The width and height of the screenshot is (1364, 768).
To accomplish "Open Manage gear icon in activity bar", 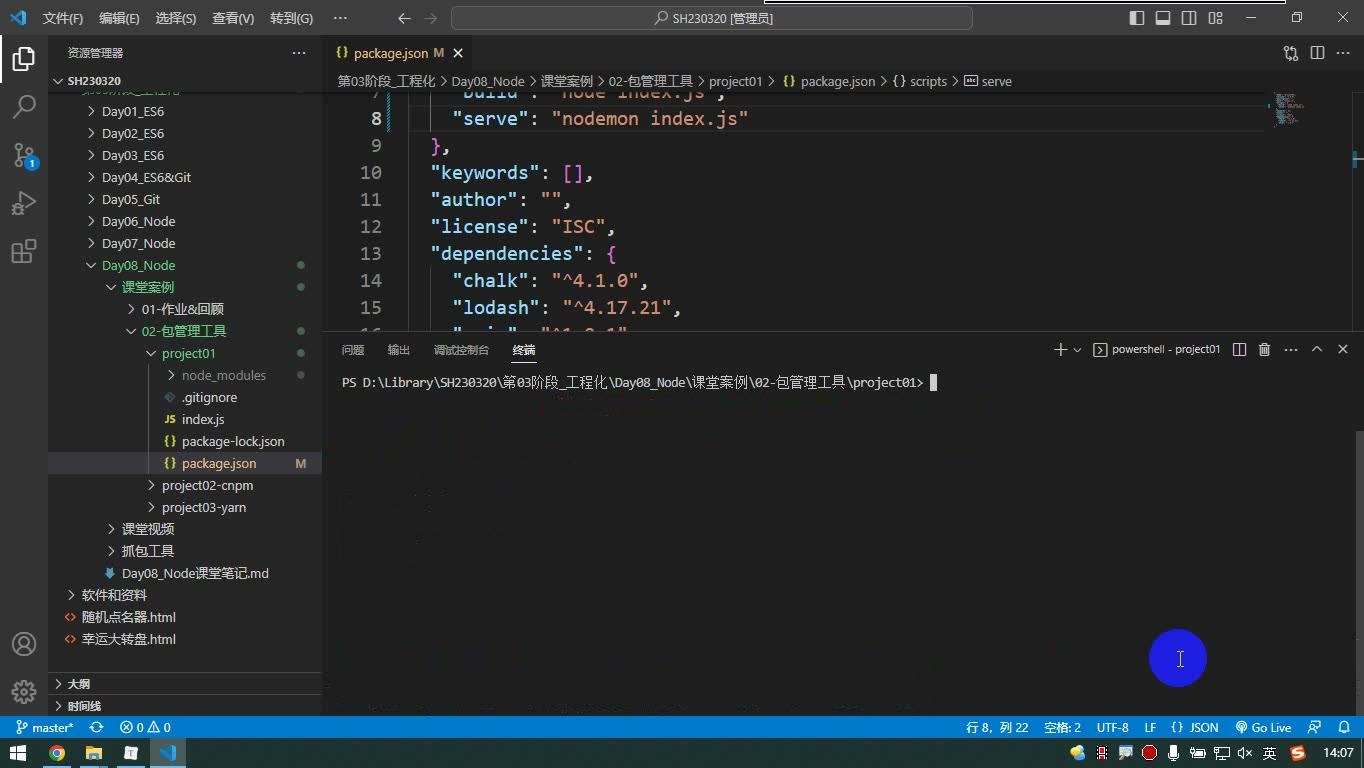I will coord(24,691).
